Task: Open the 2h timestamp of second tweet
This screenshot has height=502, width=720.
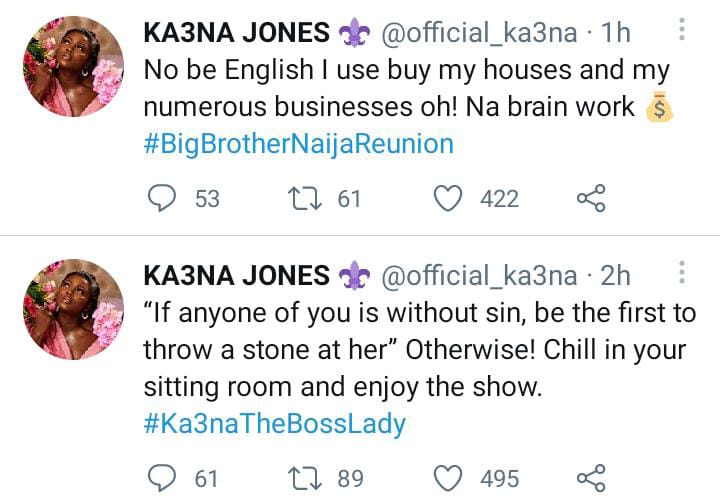Action: coord(617,275)
